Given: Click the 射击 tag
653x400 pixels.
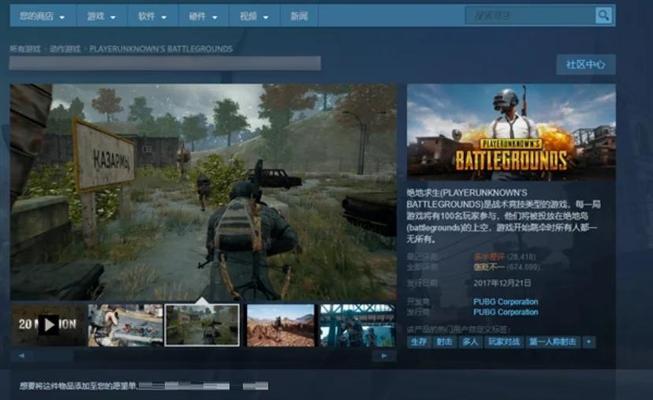Looking at the screenshot, I should [444, 342].
